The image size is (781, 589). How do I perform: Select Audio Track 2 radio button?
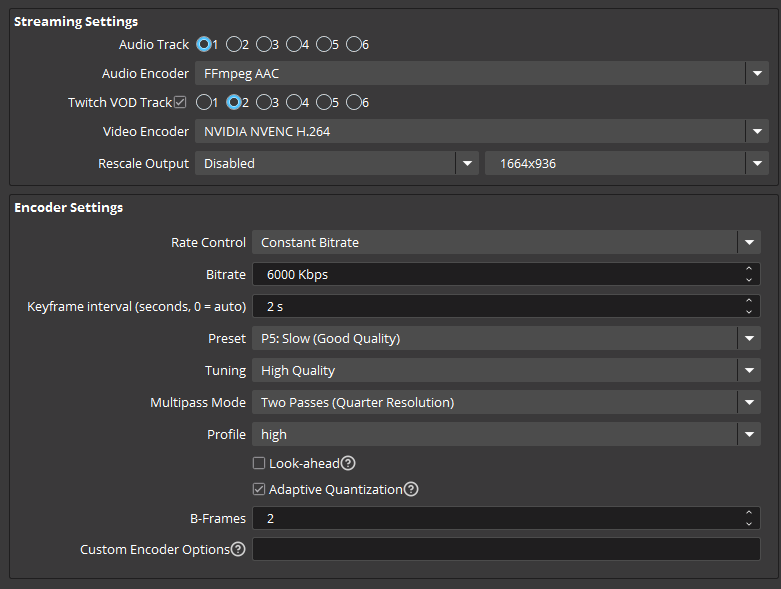(x=234, y=44)
